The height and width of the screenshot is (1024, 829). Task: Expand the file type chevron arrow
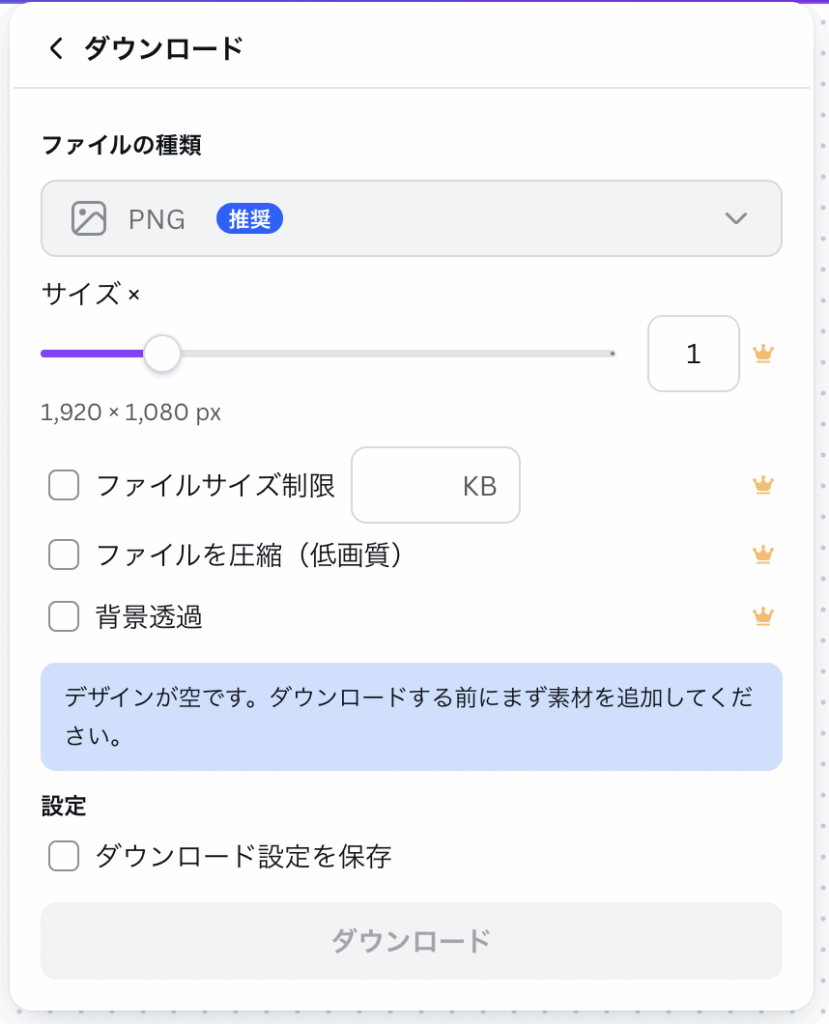pyautogui.click(x=736, y=218)
